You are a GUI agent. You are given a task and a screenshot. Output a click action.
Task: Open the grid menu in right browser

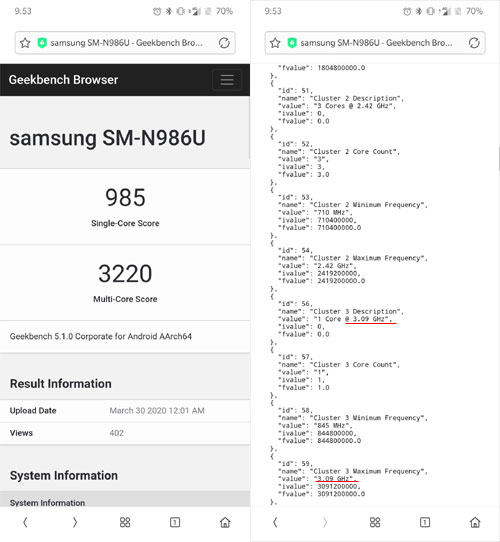click(x=375, y=522)
